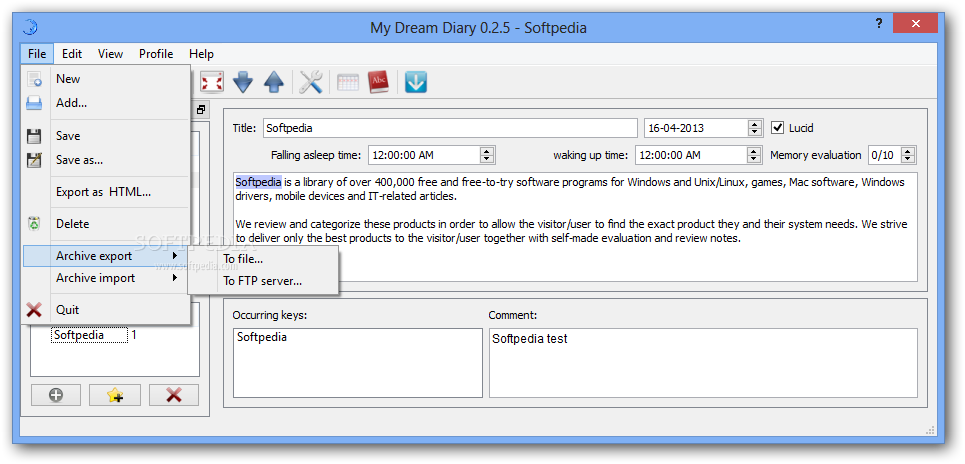Increase the date with its up arrow

click(x=755, y=124)
